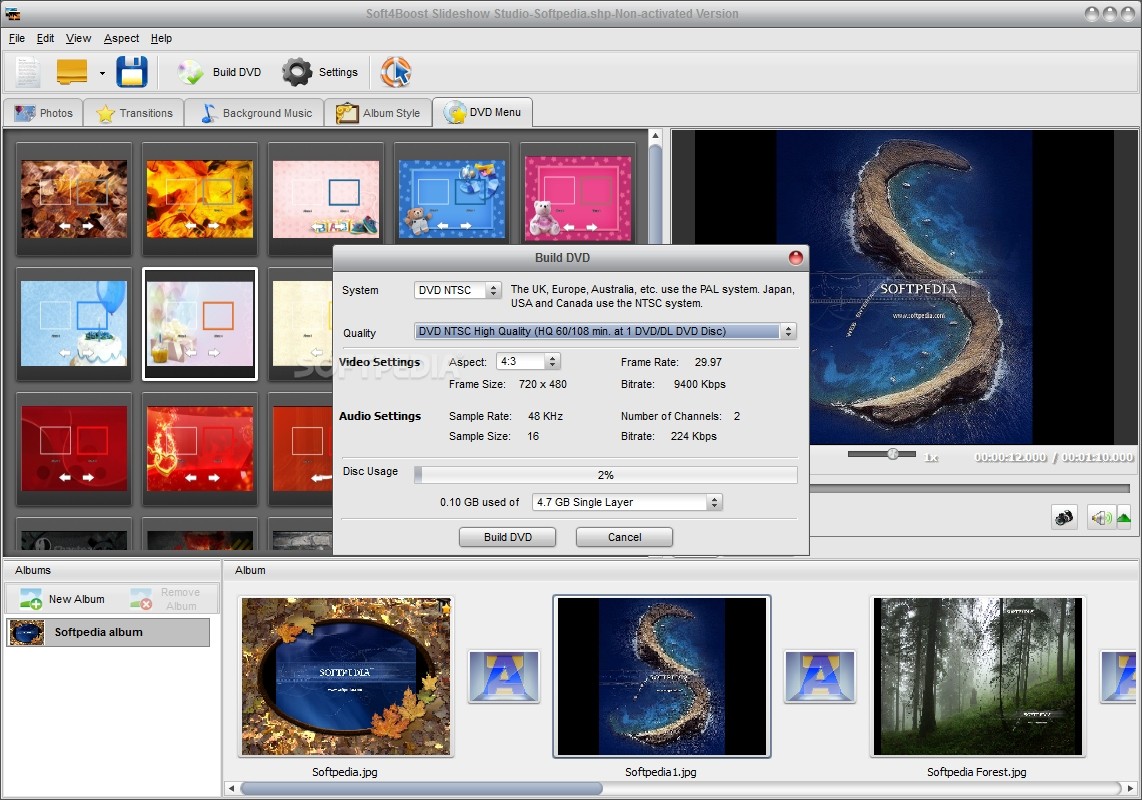
Task: Click the '0.10 GB used of' text
Action: click(479, 502)
